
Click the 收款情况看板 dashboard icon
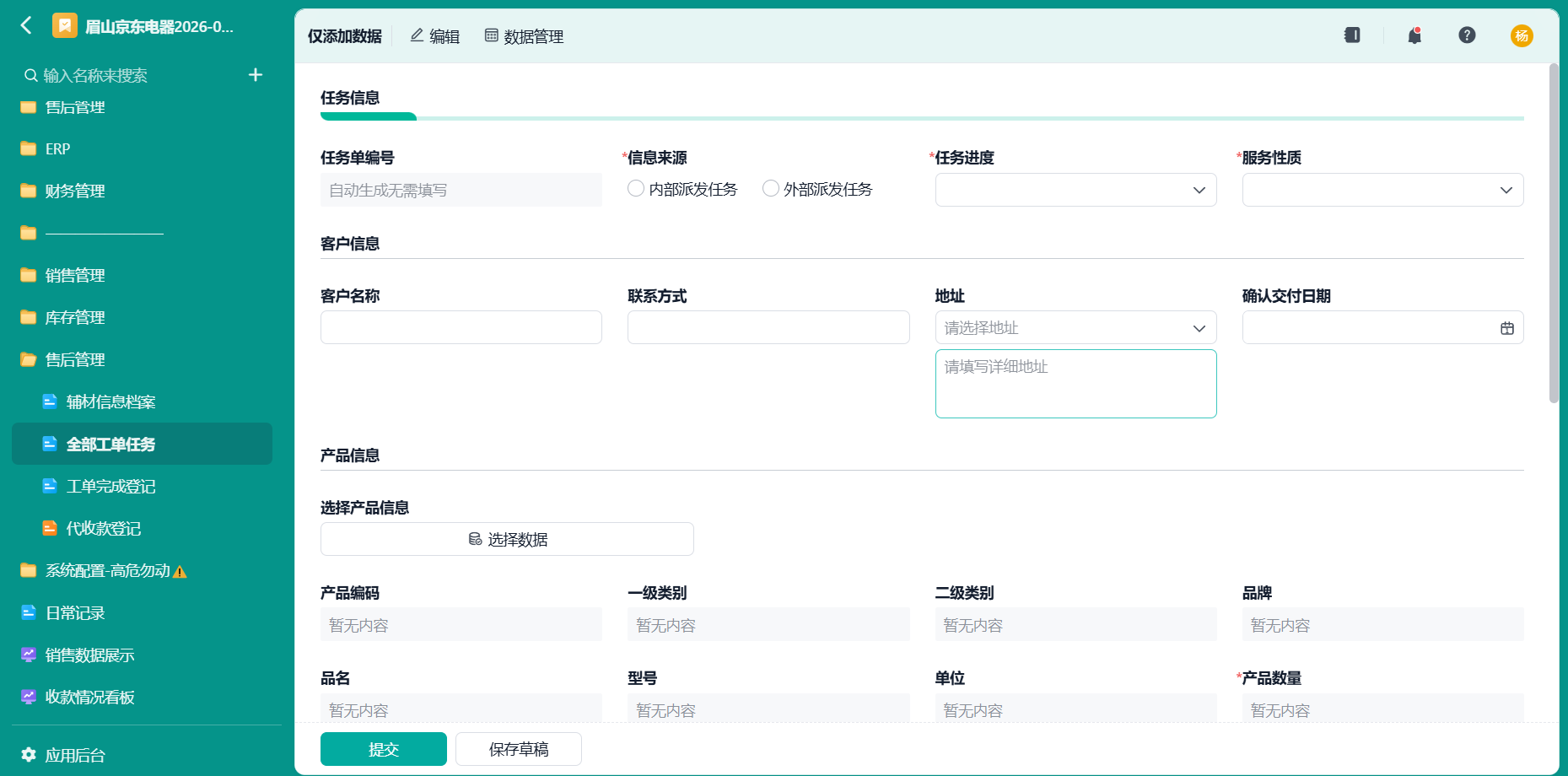pyautogui.click(x=29, y=697)
